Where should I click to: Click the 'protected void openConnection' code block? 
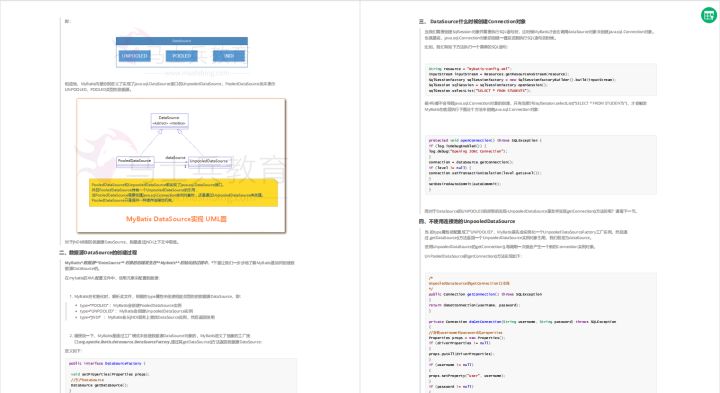point(540,164)
